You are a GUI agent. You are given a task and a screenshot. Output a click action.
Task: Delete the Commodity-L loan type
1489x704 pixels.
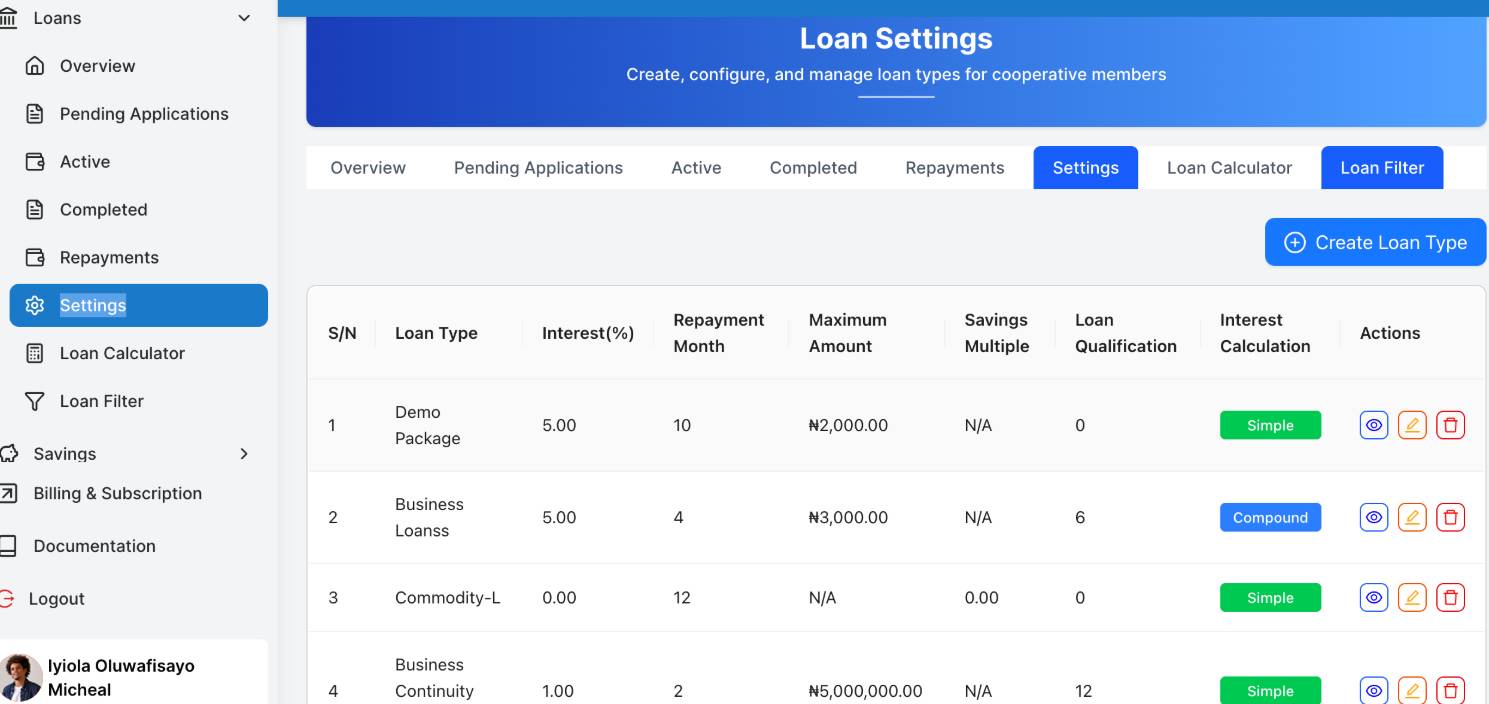point(1451,598)
